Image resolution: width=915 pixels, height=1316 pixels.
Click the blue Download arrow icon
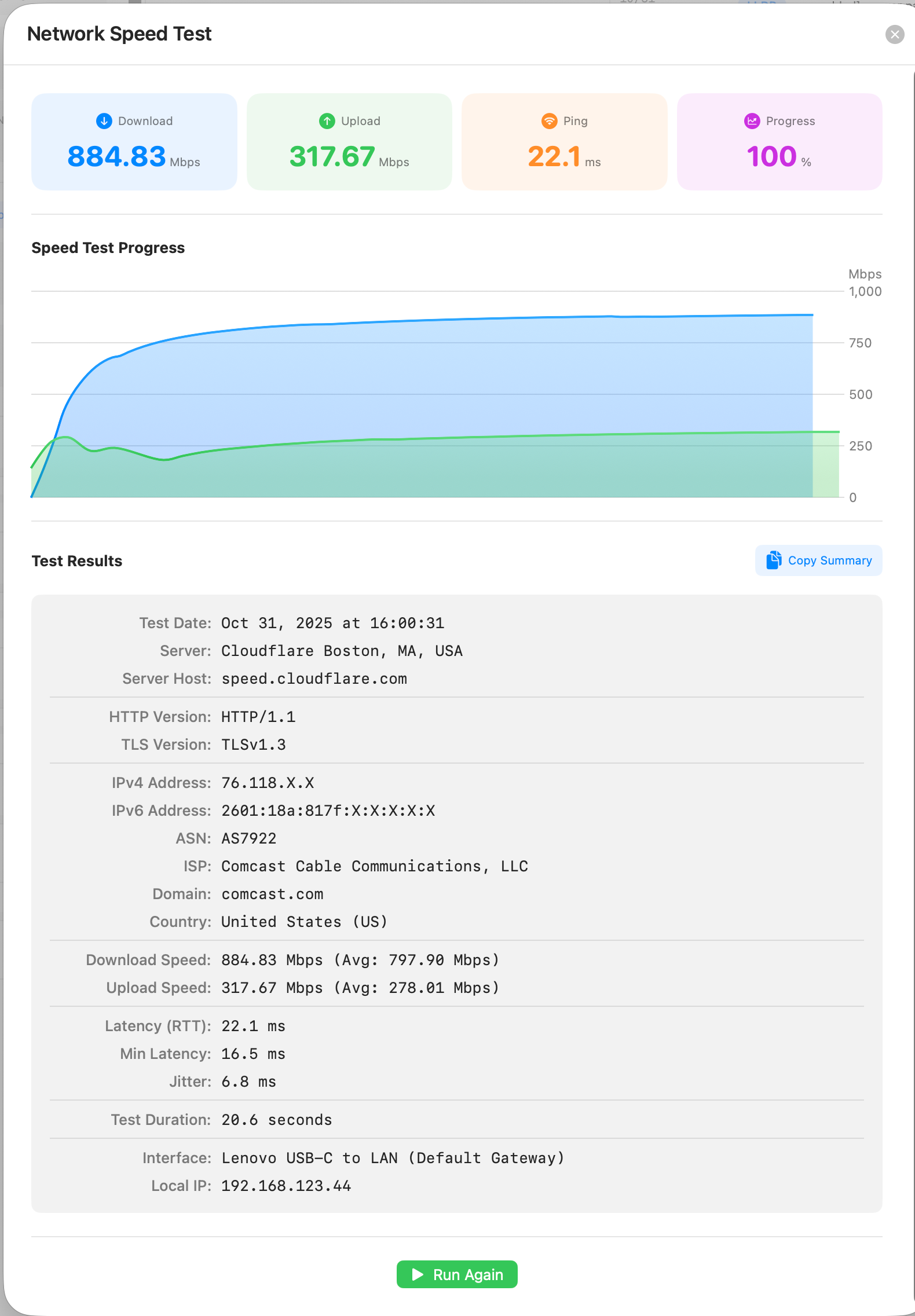(x=104, y=121)
